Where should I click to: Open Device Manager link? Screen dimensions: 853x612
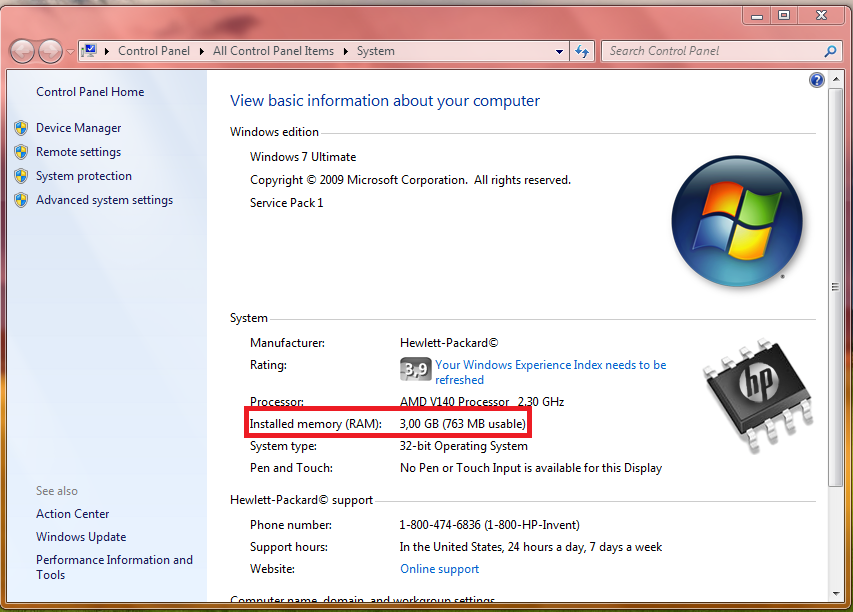point(78,128)
